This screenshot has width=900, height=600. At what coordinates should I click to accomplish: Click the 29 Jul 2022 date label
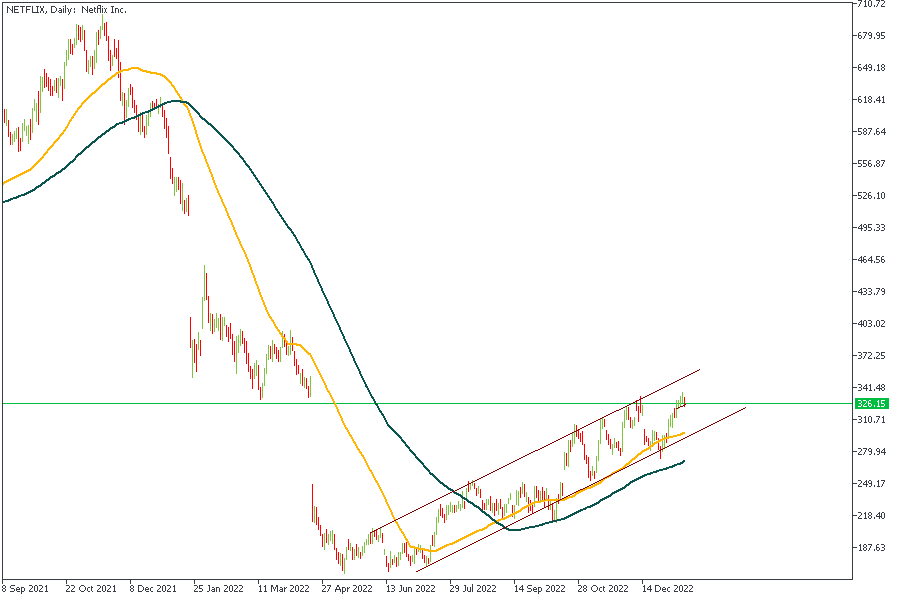[x=473, y=589]
